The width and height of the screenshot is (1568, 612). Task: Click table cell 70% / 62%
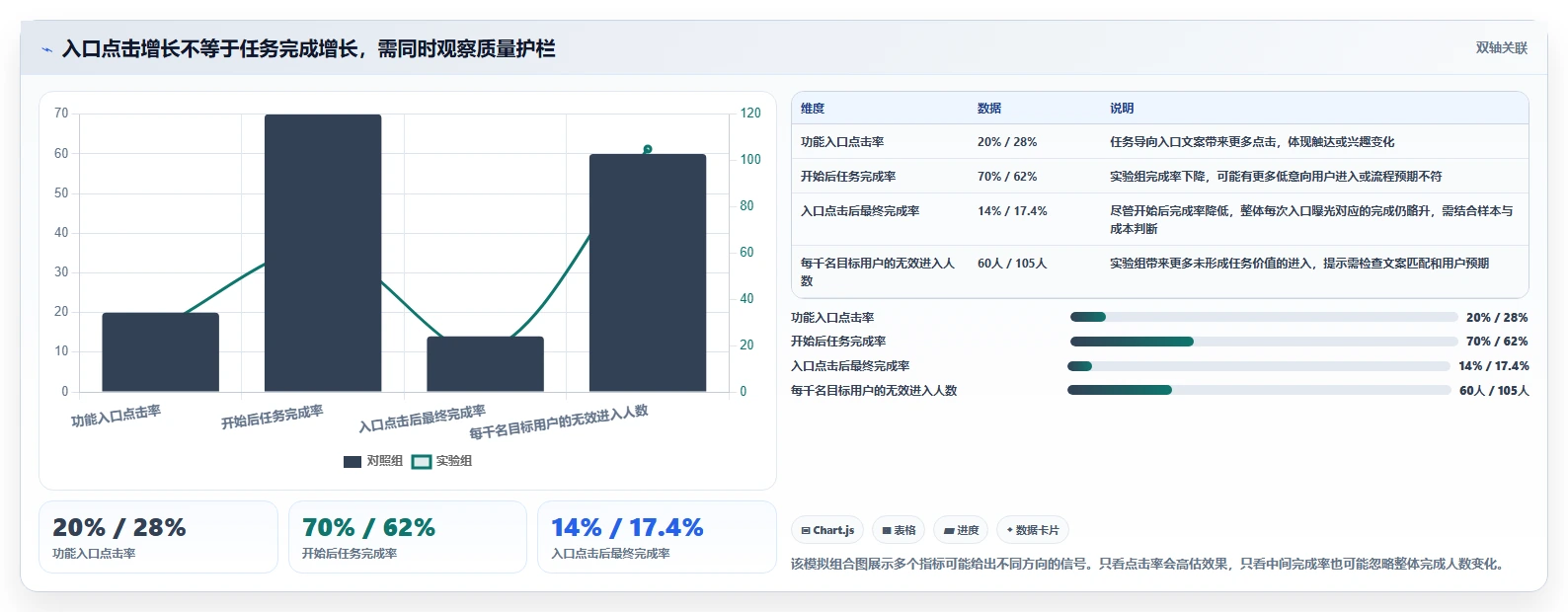tap(1007, 177)
